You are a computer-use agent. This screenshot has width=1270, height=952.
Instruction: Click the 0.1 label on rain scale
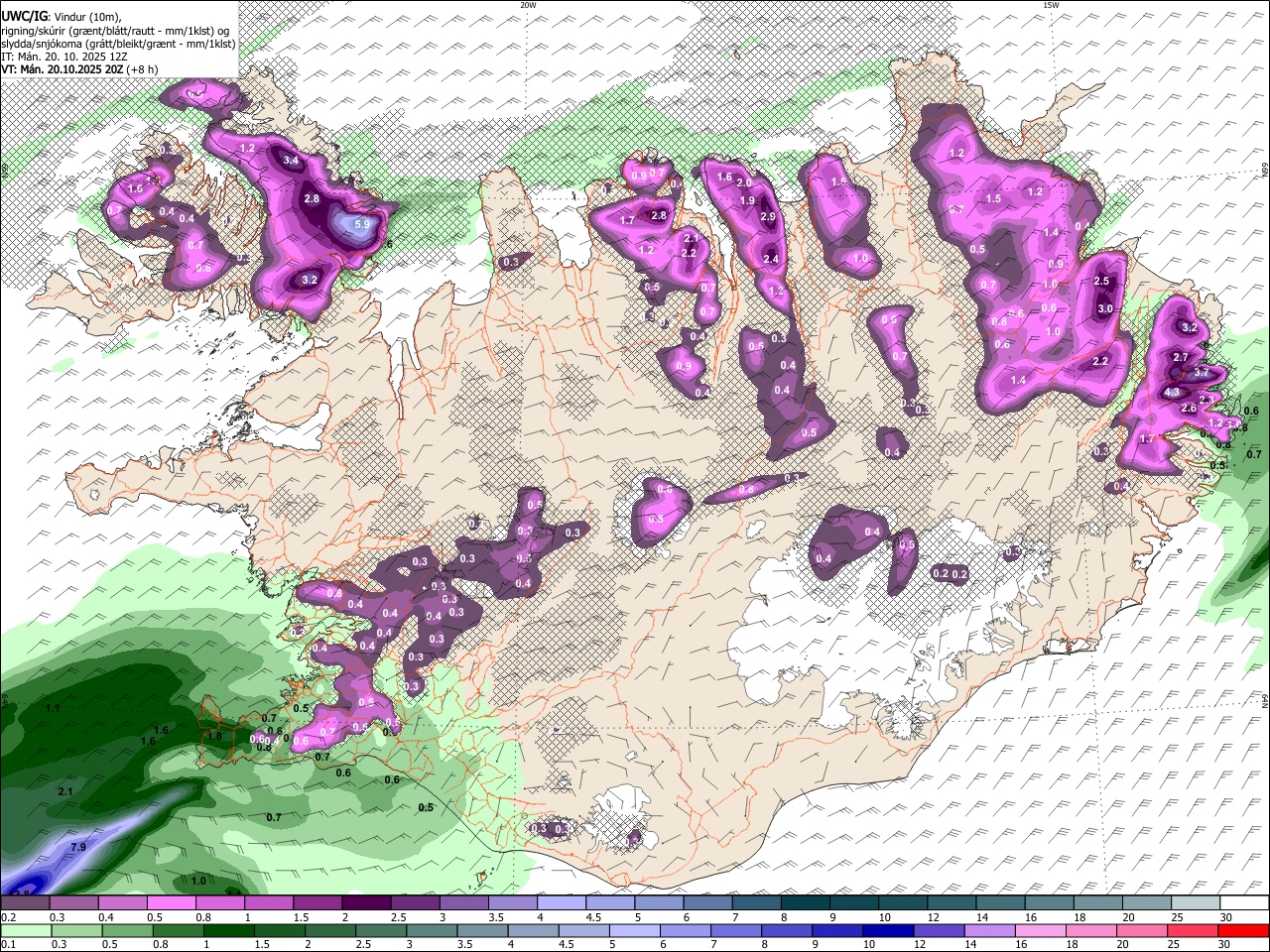8,945
